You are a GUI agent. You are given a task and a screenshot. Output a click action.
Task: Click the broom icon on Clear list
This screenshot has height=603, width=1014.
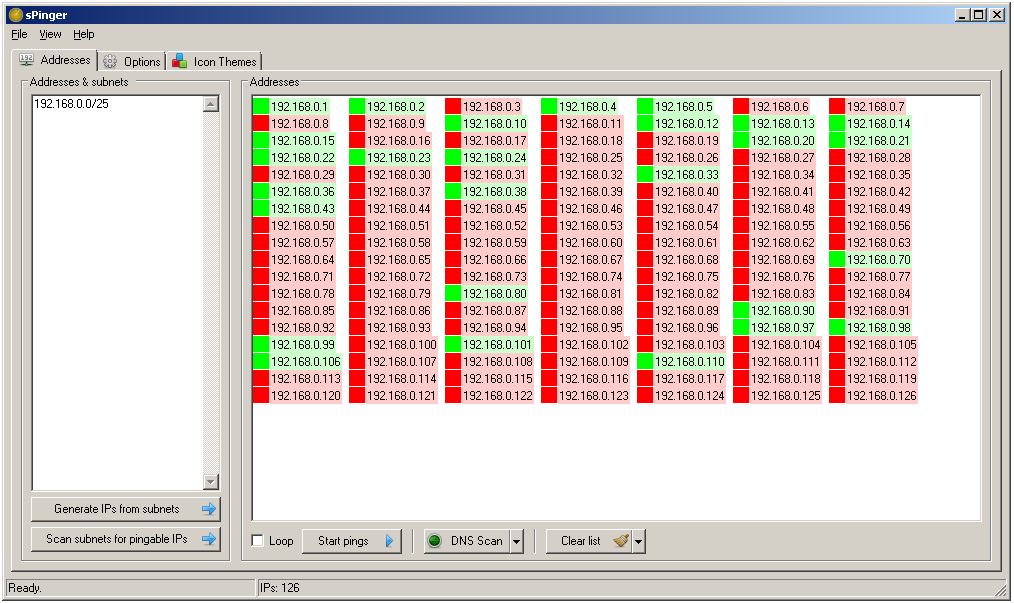coord(621,540)
